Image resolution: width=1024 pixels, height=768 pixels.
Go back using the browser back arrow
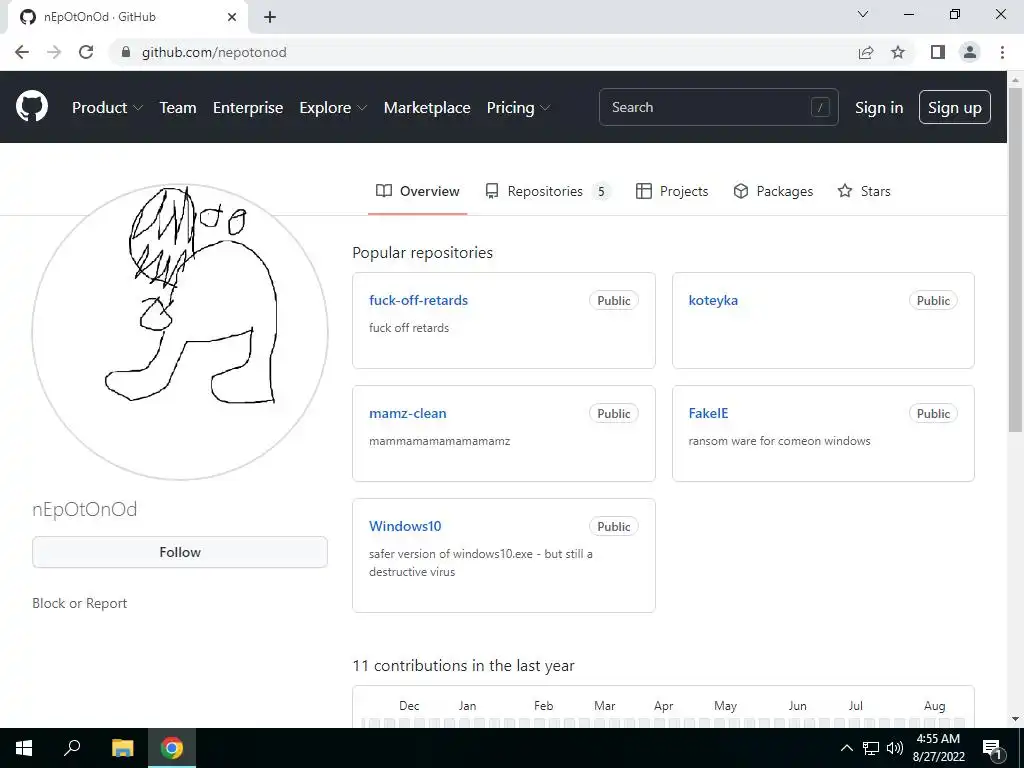(22, 52)
